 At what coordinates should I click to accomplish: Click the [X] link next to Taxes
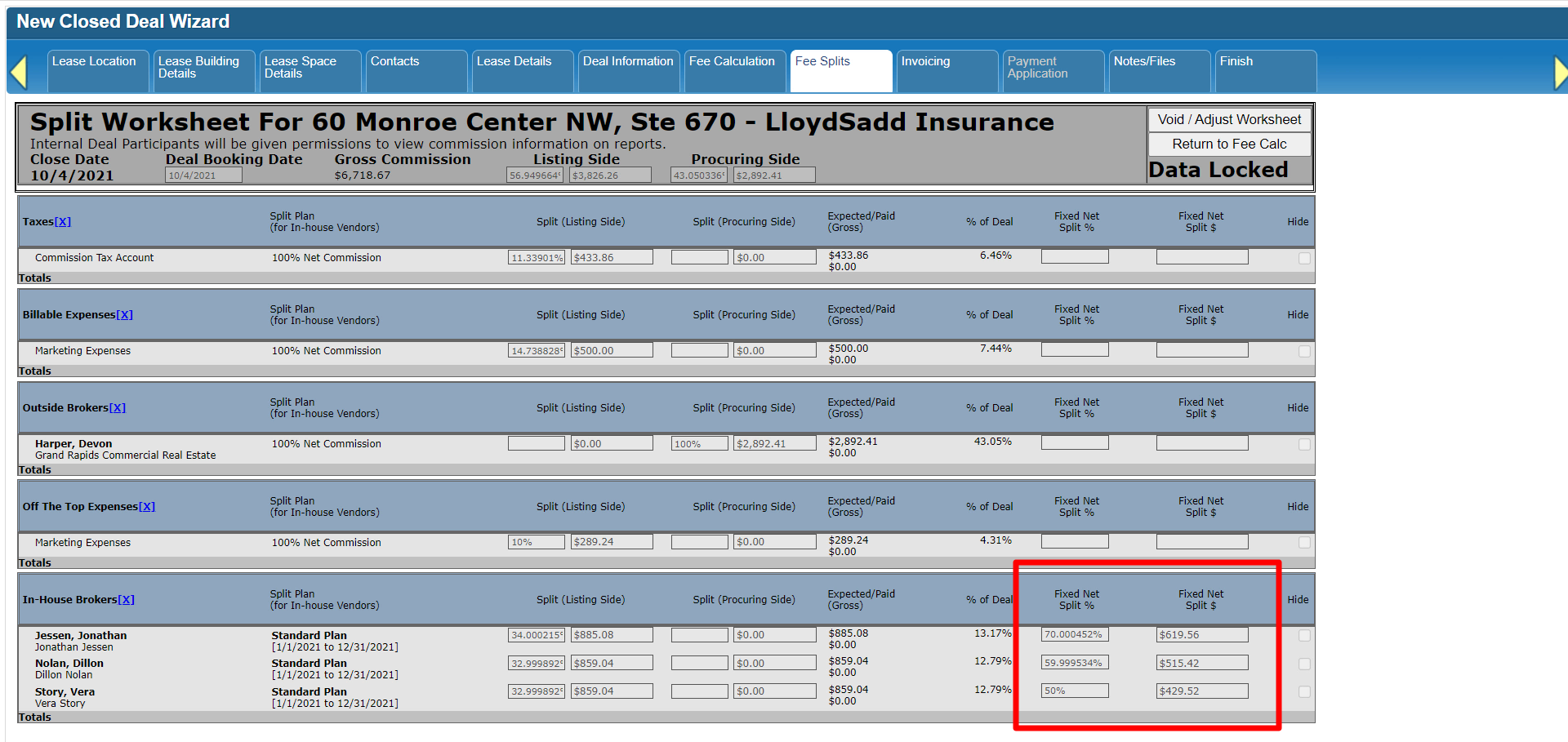(x=63, y=222)
